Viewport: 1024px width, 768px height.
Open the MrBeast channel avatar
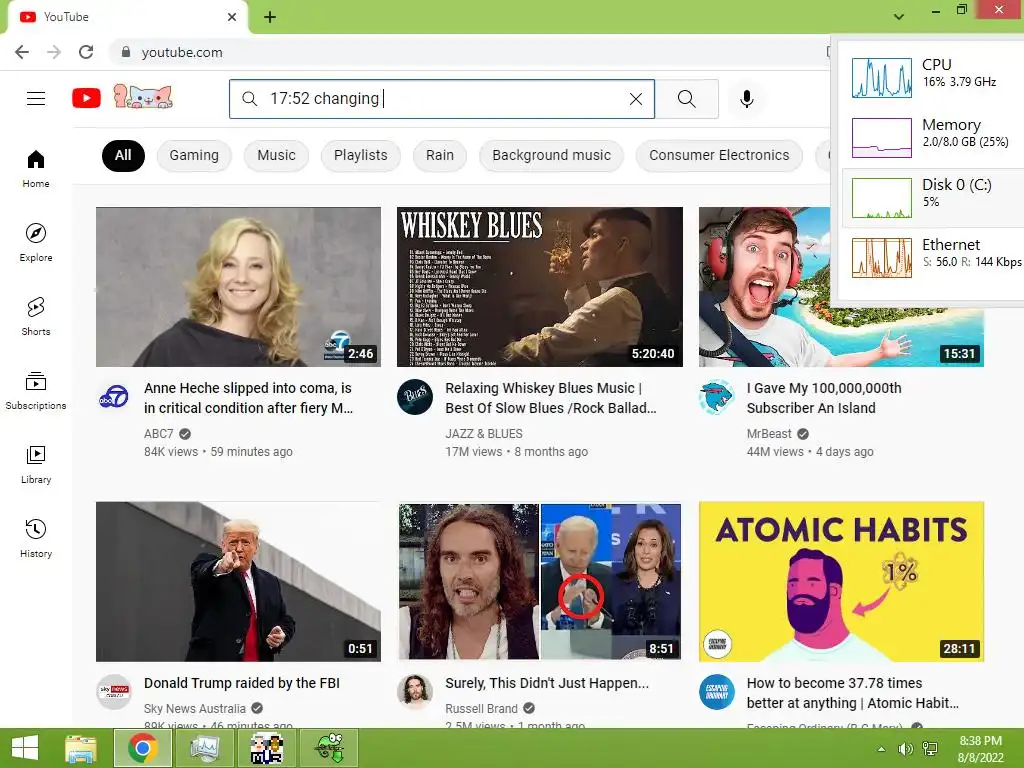[716, 396]
